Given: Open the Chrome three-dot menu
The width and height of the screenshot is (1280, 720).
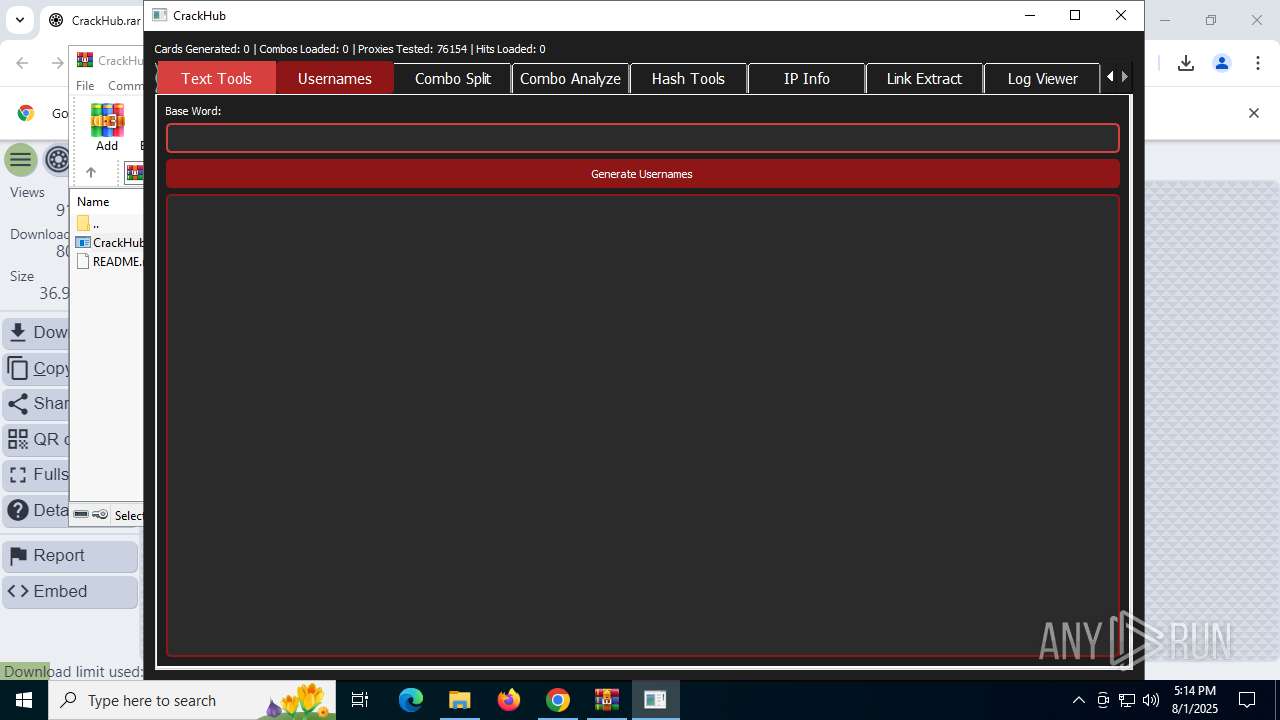Looking at the screenshot, I should (1258, 63).
